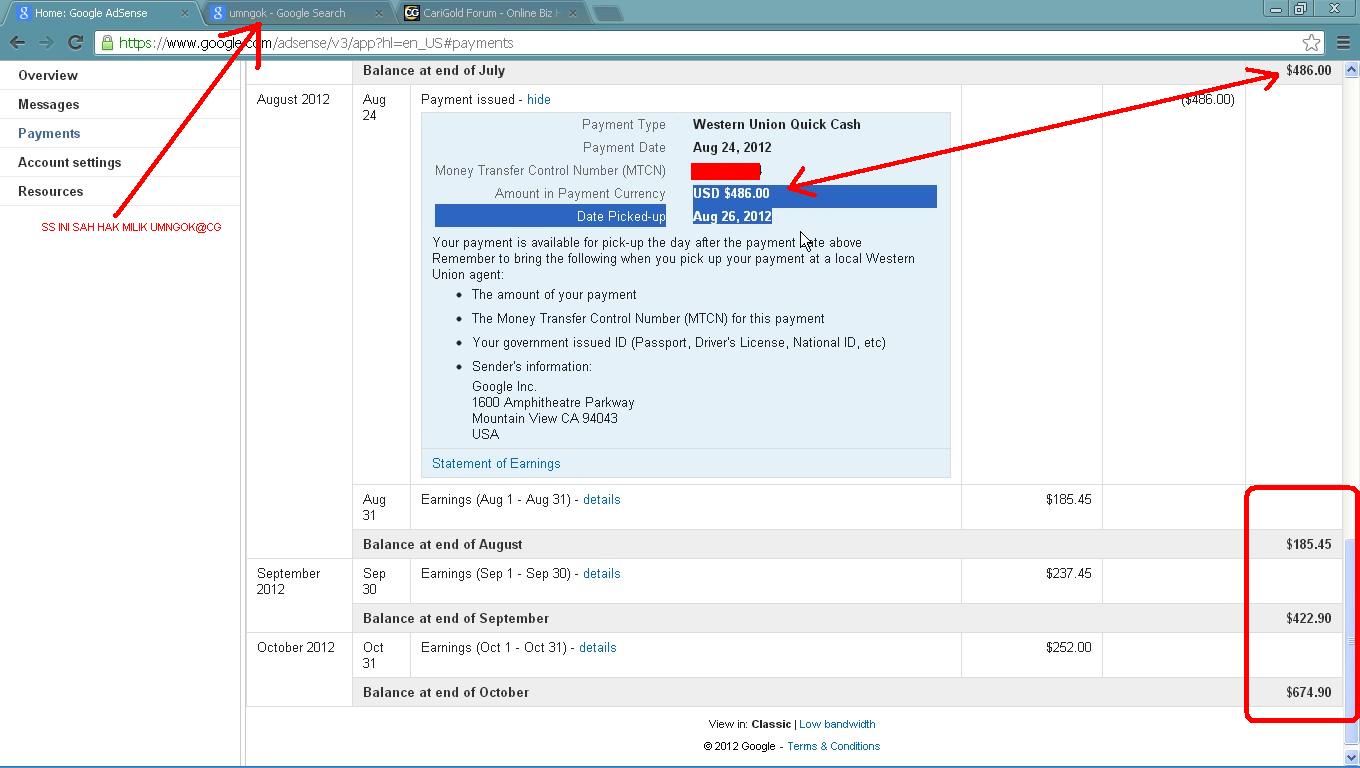1360x768 pixels.
Task: Switch to Low bandwidth view
Action: (837, 724)
